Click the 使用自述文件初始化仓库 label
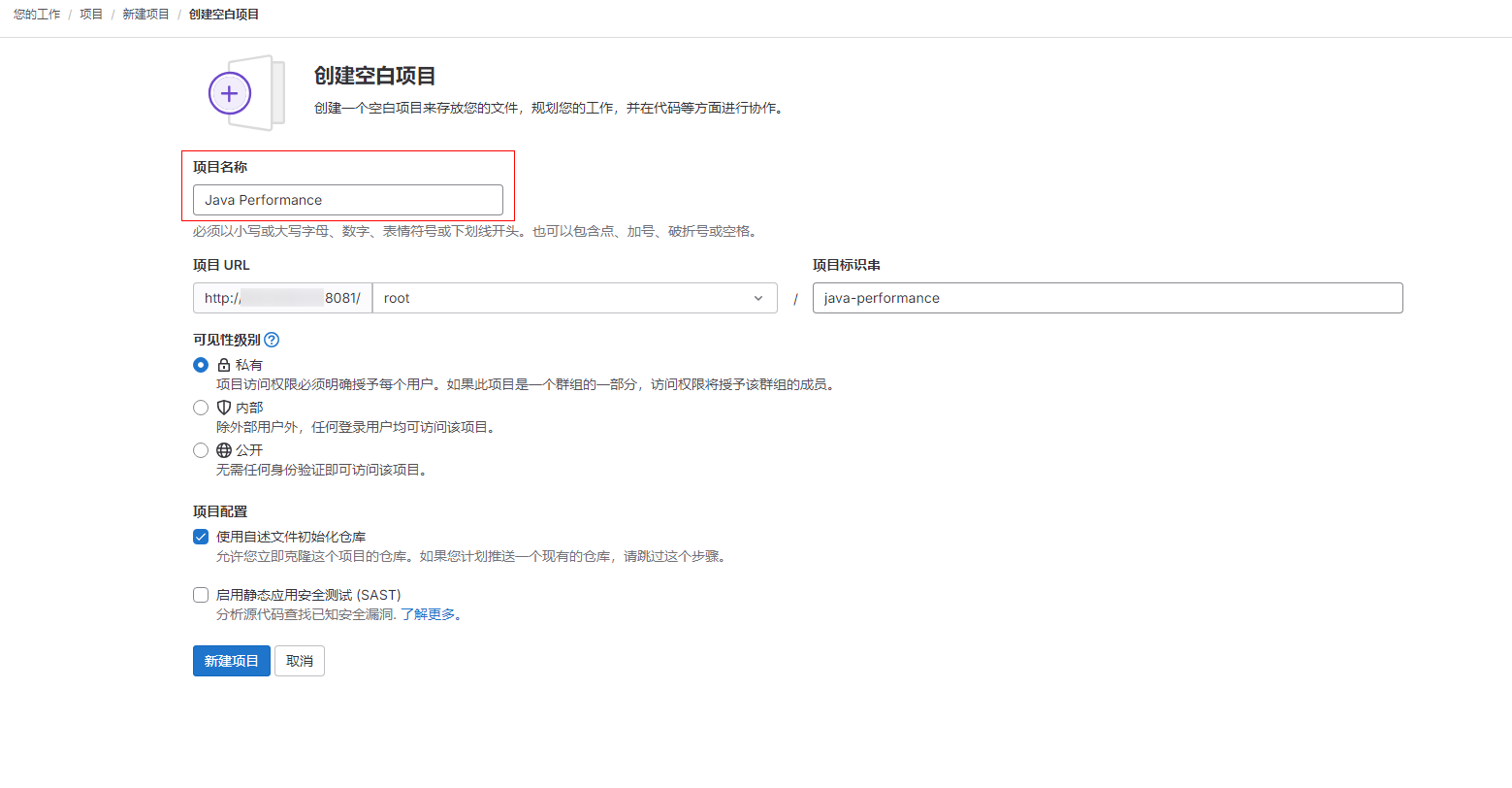1512x788 pixels. click(291, 537)
